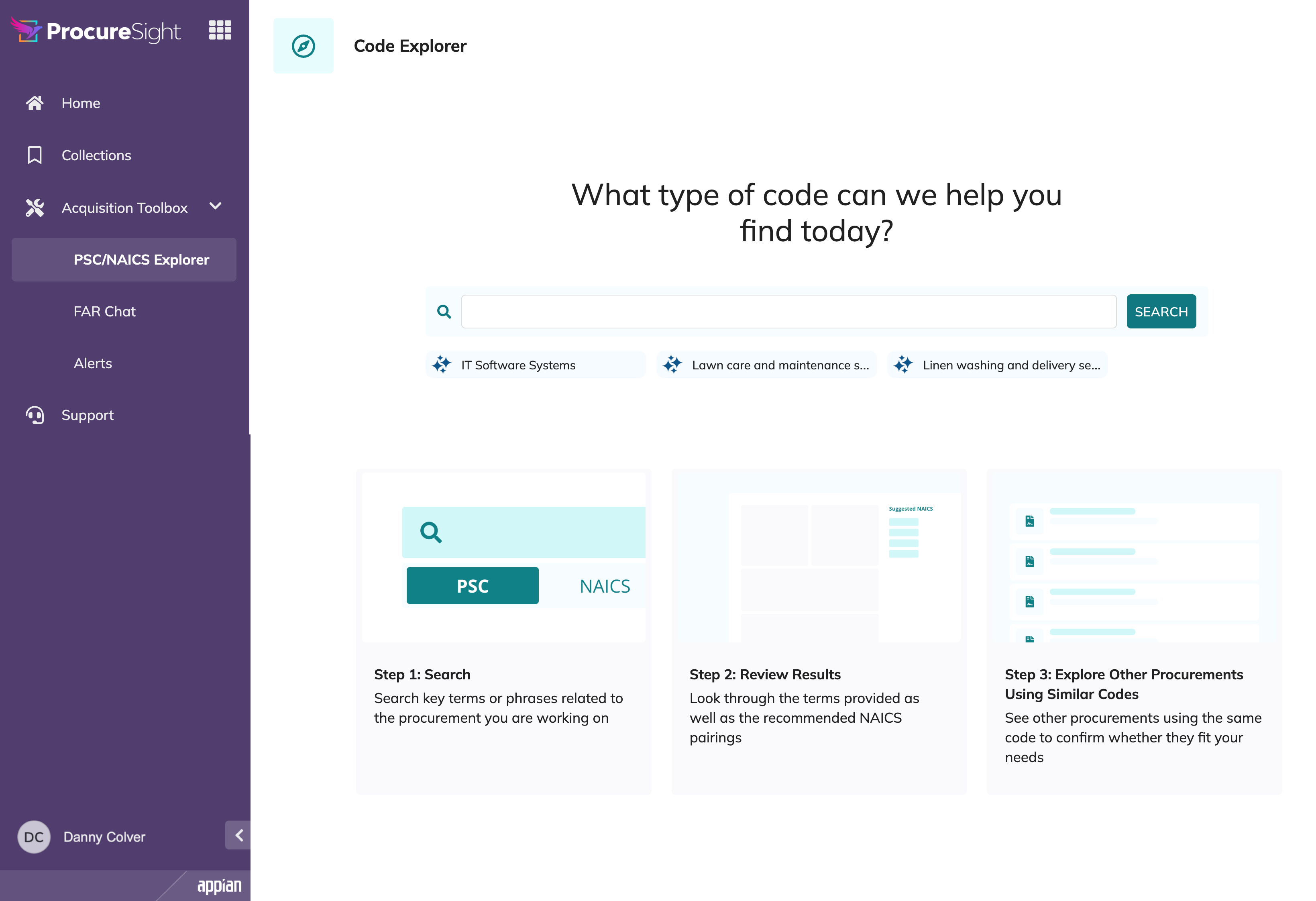Screen dimensions: 1316x901
Task: Click the DC user avatar
Action: coord(34,837)
